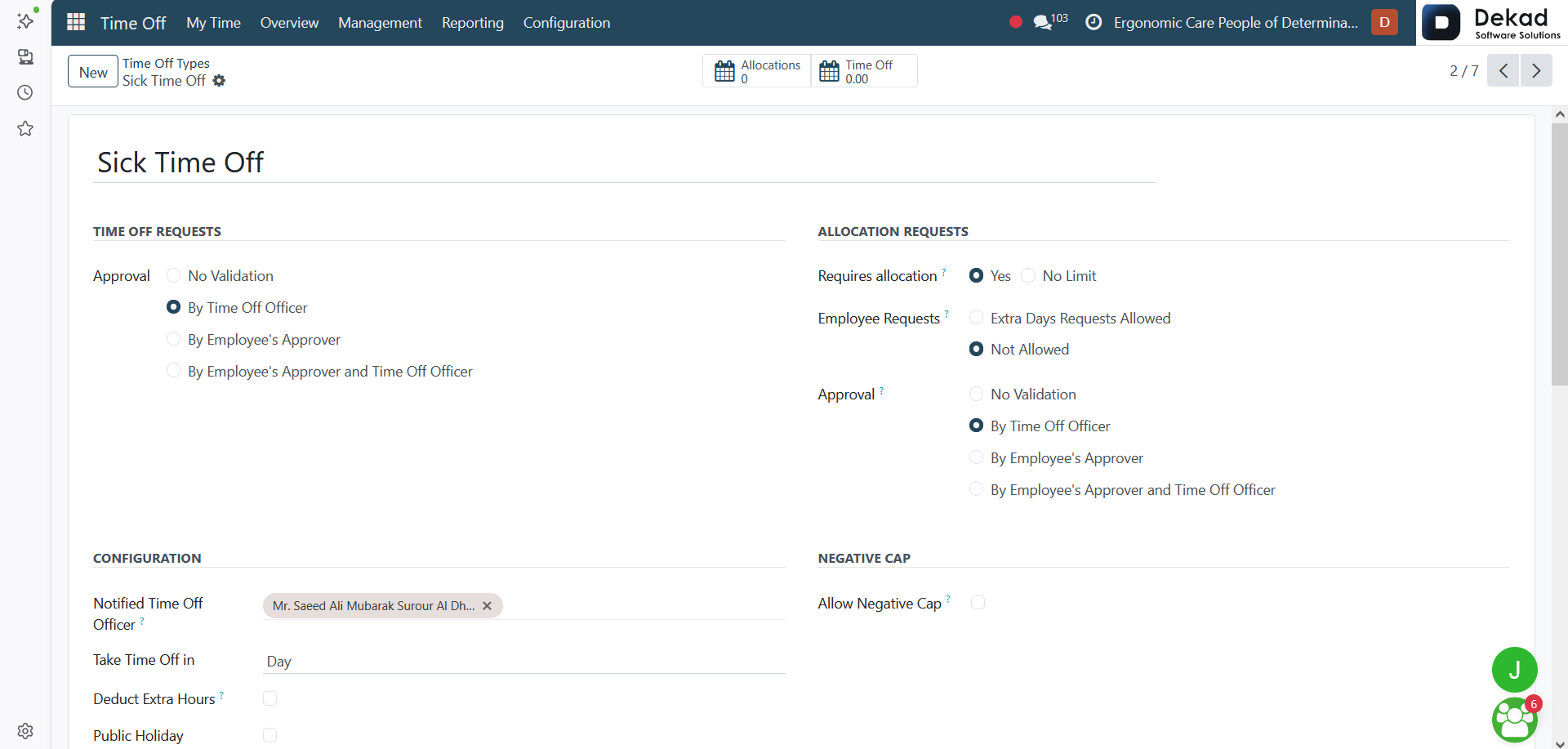The width and height of the screenshot is (1568, 749).
Task: Show help tooltip for Allow Negative Cap
Action: click(948, 599)
